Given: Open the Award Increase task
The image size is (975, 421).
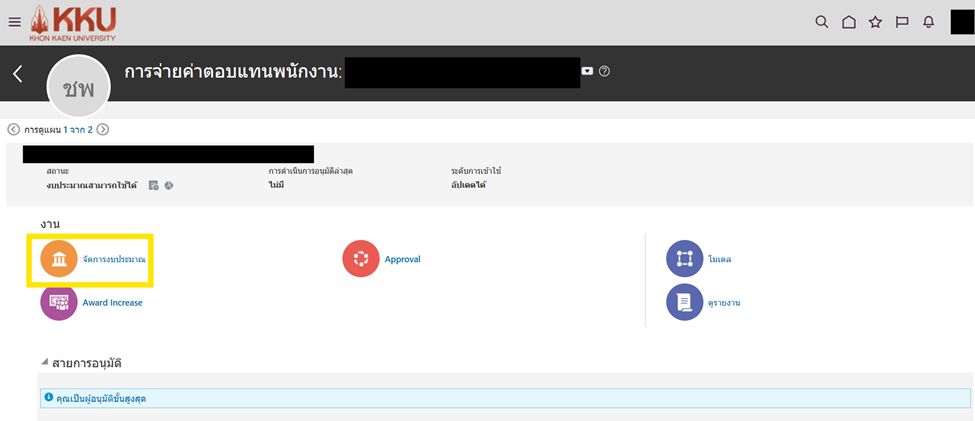Looking at the screenshot, I should (x=112, y=302).
